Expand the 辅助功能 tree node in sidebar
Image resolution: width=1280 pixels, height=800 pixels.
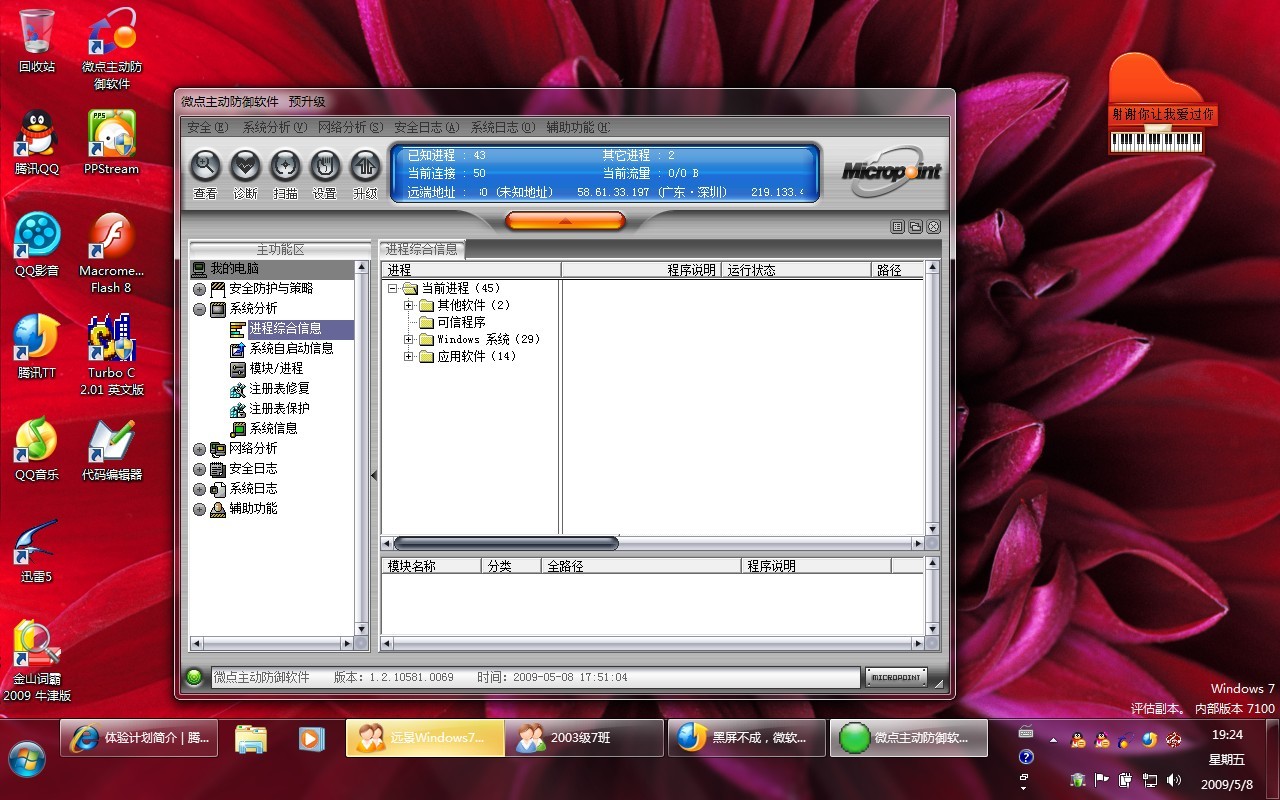point(200,509)
